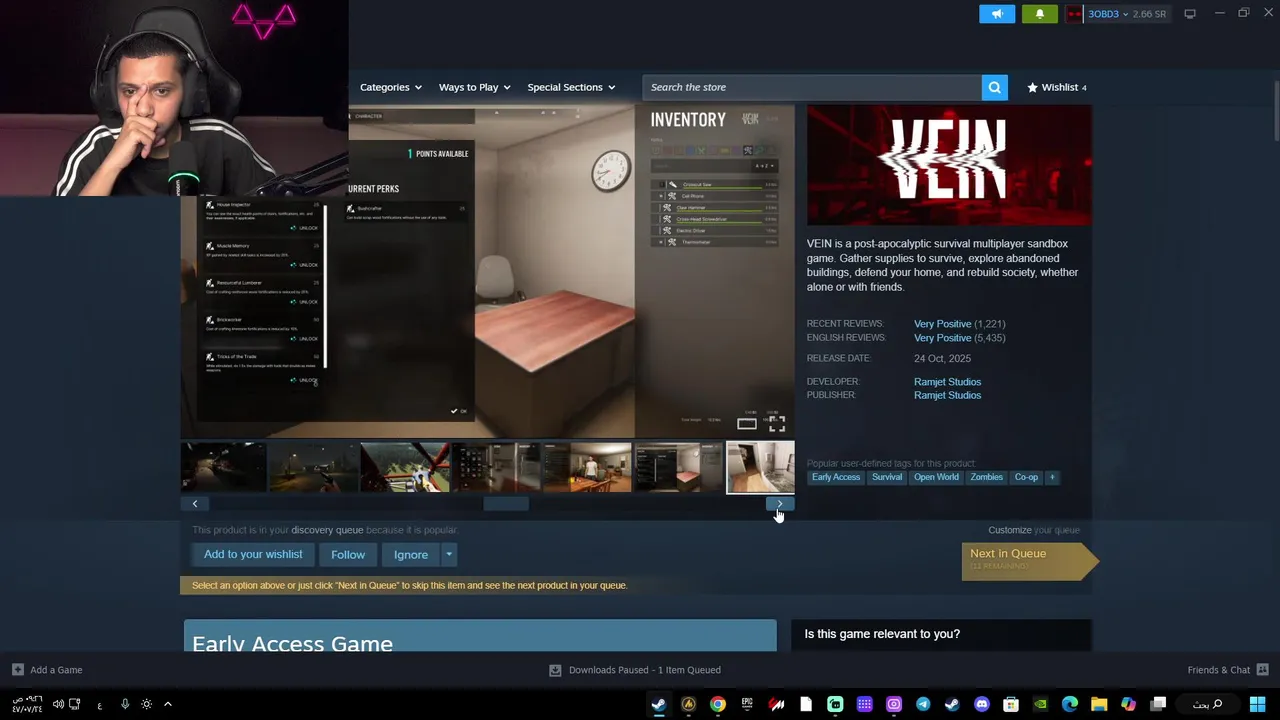Screen dimensions: 1280x720
Task: Show hidden system tray icons chevron
Action: [168, 704]
